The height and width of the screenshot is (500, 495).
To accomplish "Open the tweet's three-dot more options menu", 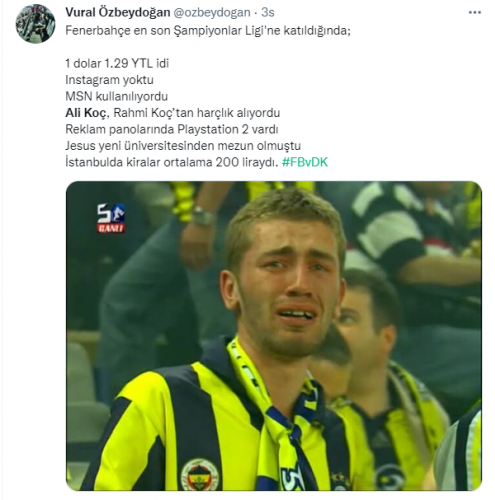I will (474, 13).
